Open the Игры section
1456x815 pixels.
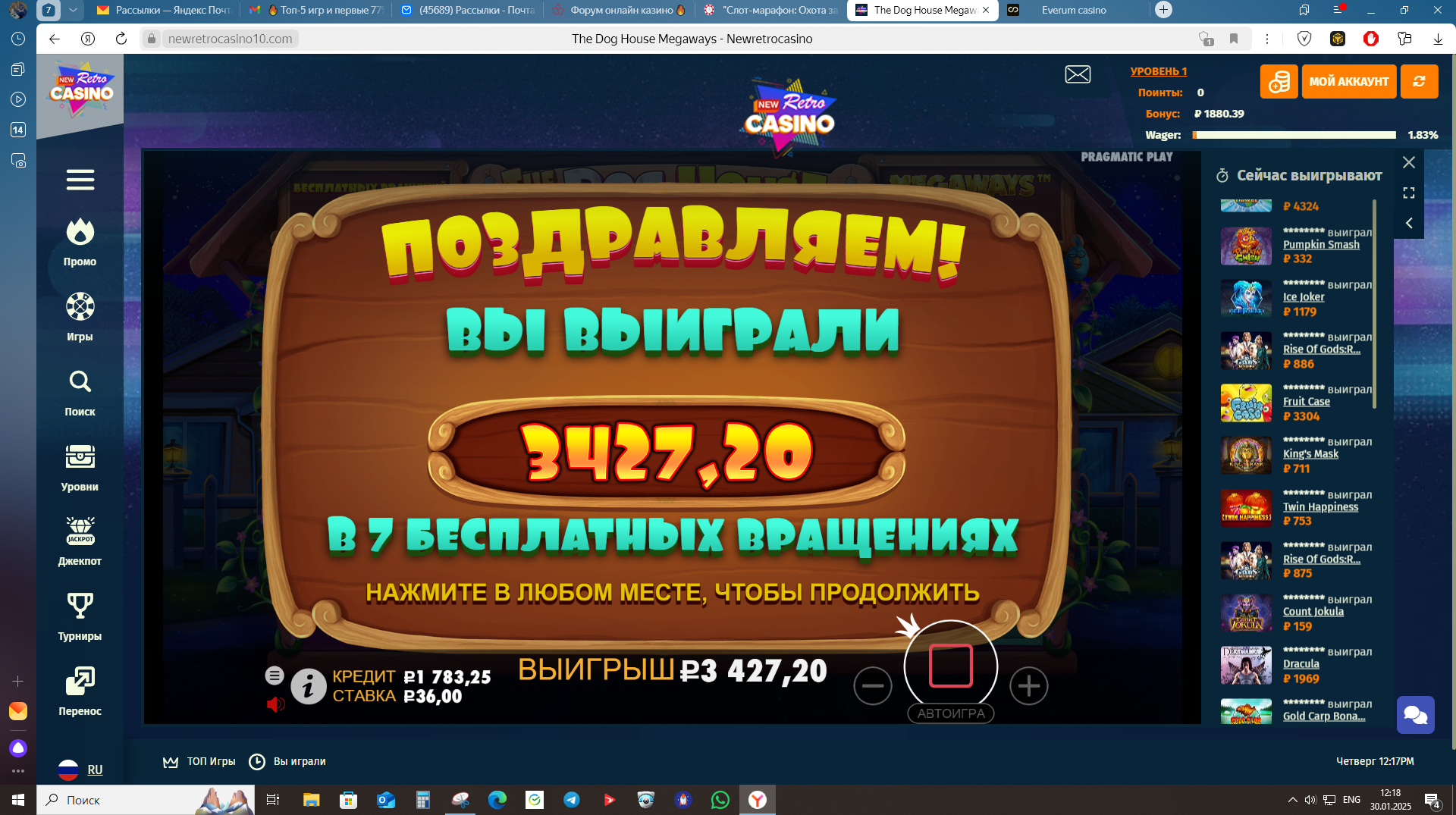[x=80, y=317]
